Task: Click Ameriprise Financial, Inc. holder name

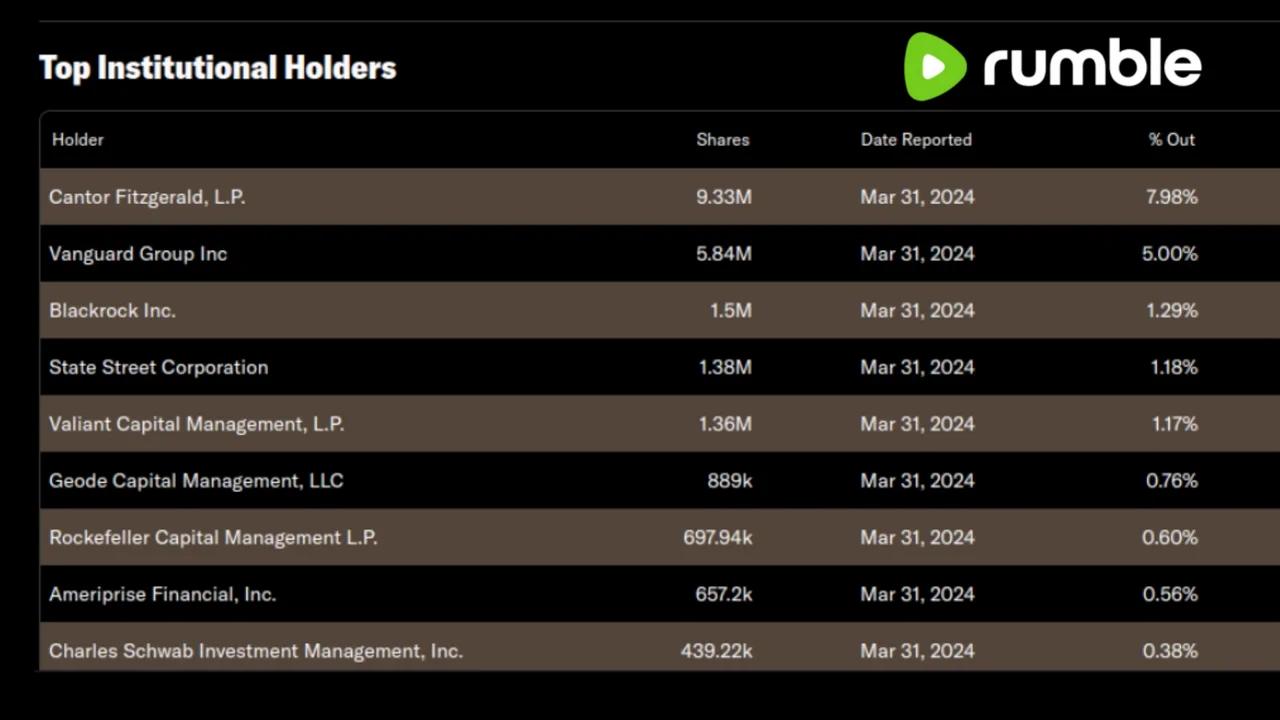Action: tap(162, 594)
